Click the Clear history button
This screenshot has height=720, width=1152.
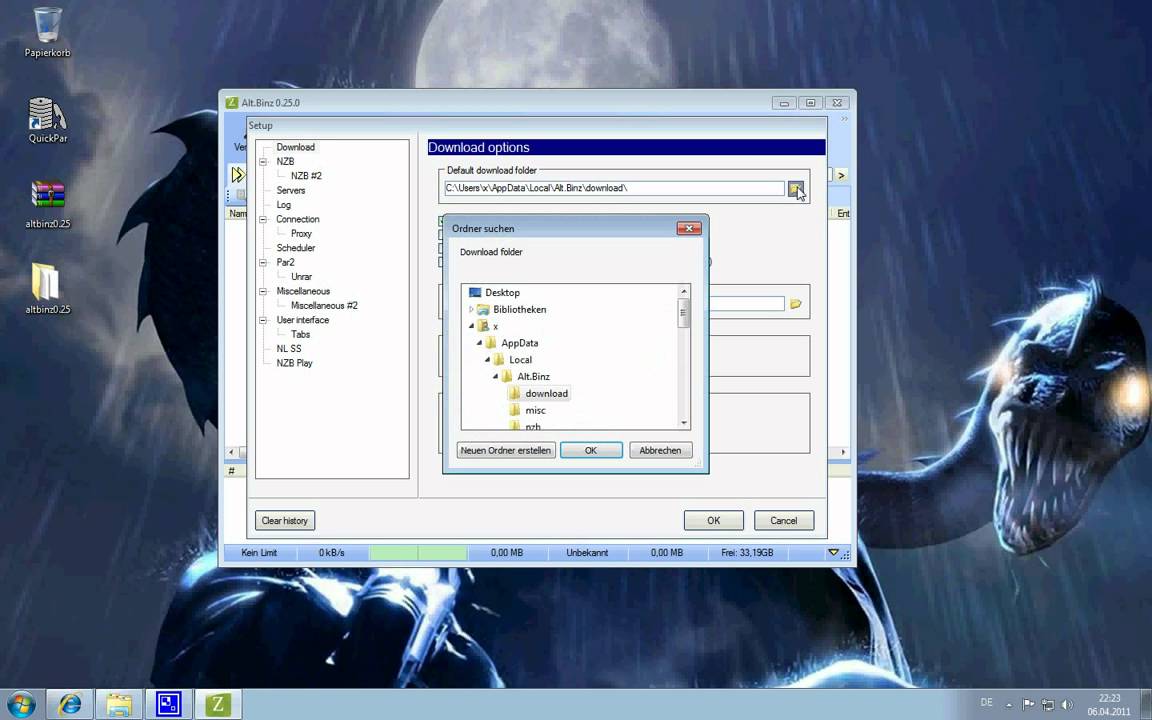click(x=284, y=520)
